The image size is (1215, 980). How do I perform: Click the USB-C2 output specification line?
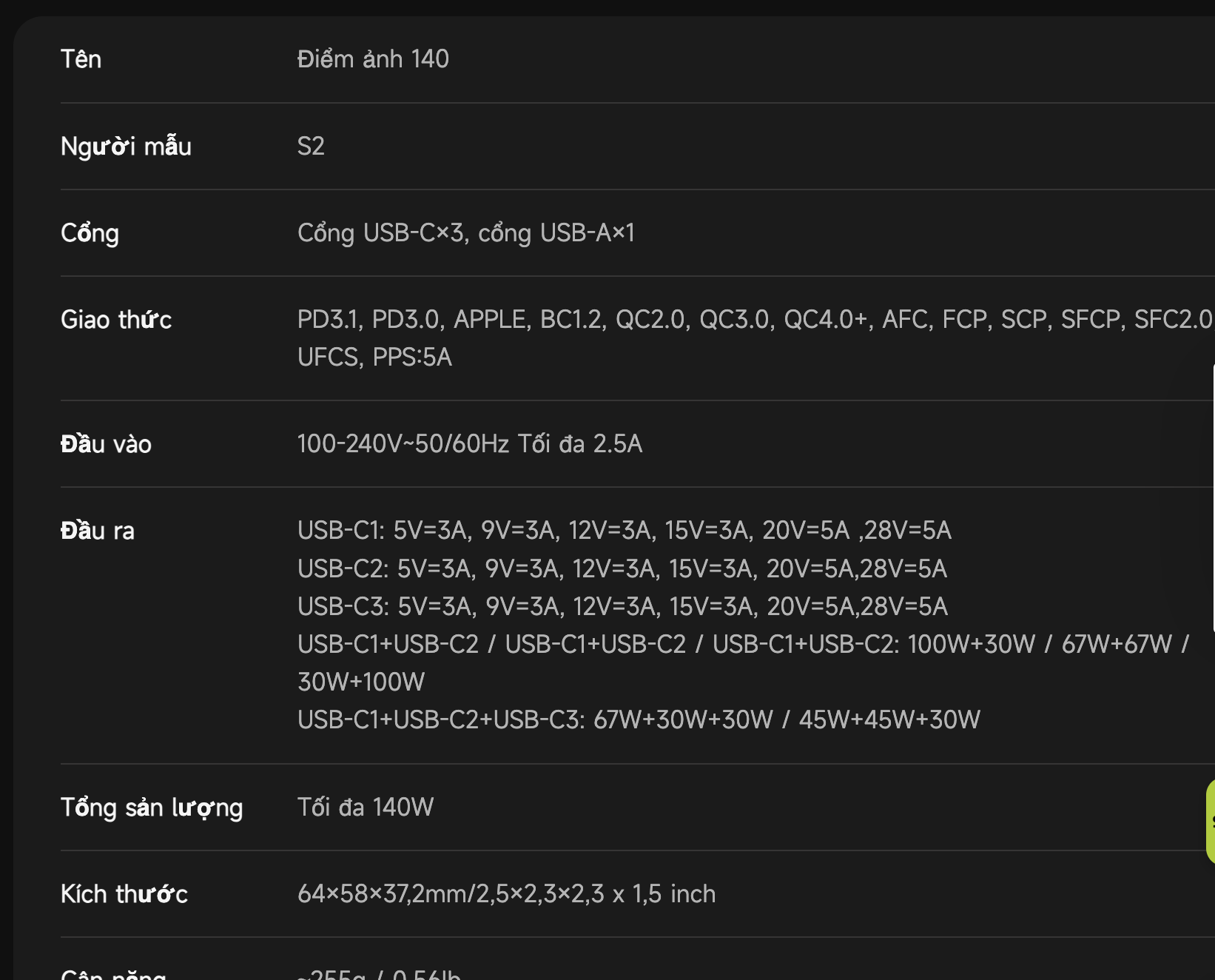(x=622, y=568)
